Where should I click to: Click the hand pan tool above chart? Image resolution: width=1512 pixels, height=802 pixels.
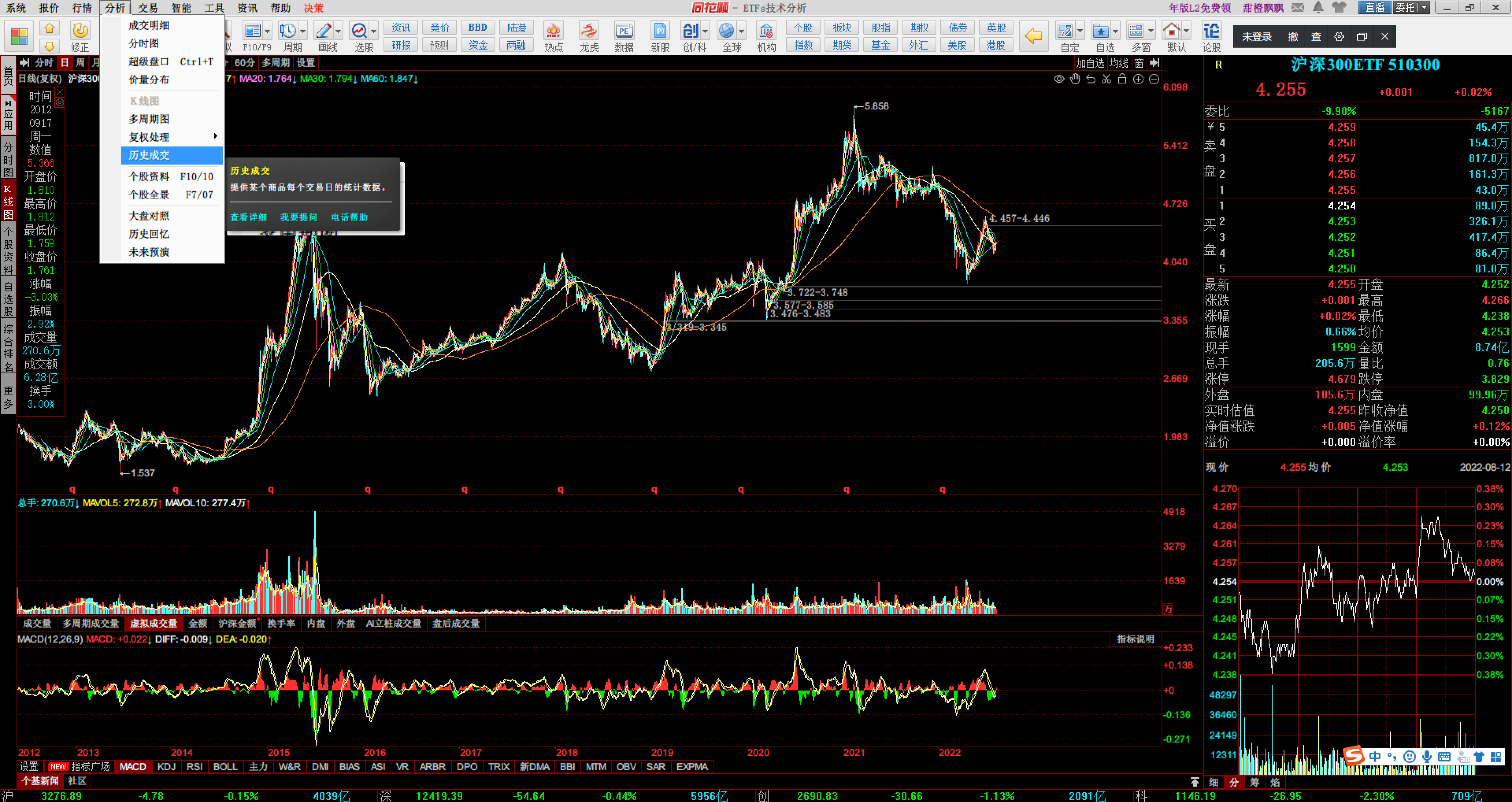tap(1075, 79)
